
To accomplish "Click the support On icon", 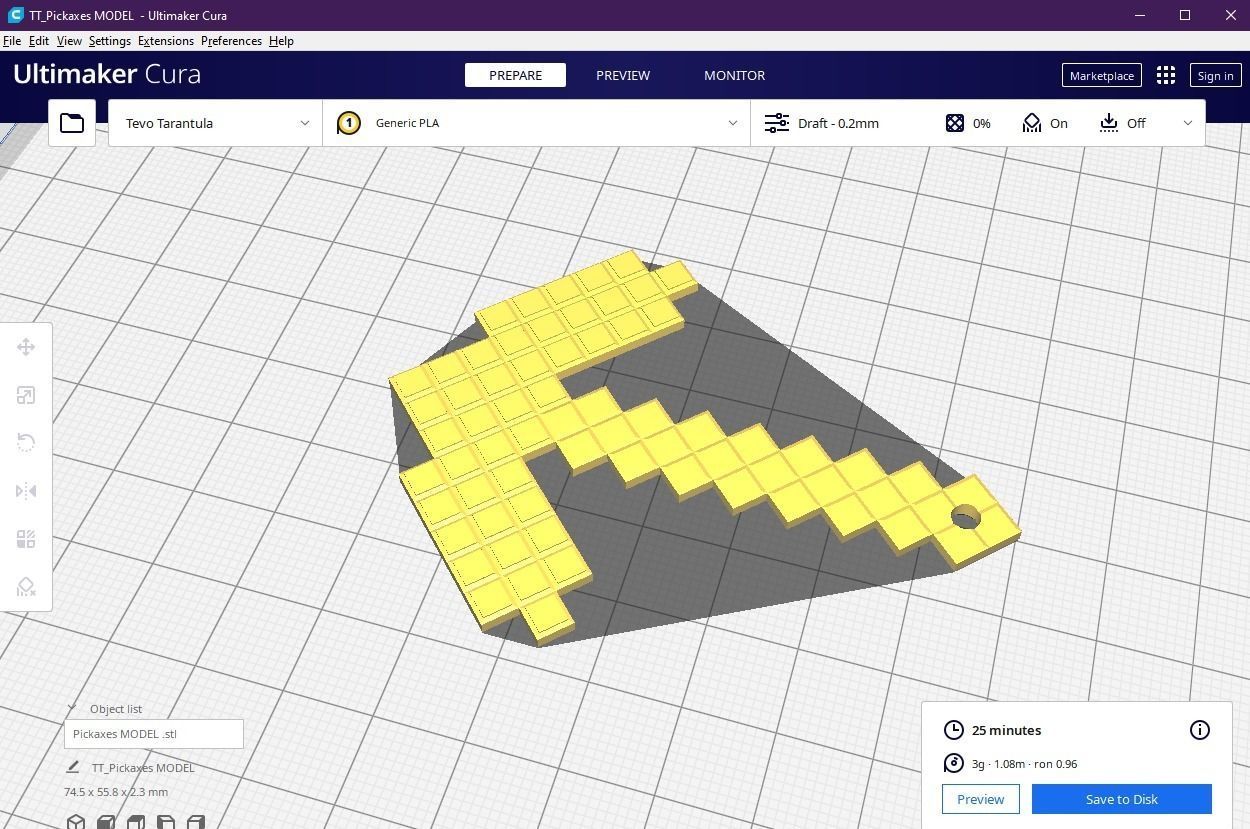I will (1032, 123).
